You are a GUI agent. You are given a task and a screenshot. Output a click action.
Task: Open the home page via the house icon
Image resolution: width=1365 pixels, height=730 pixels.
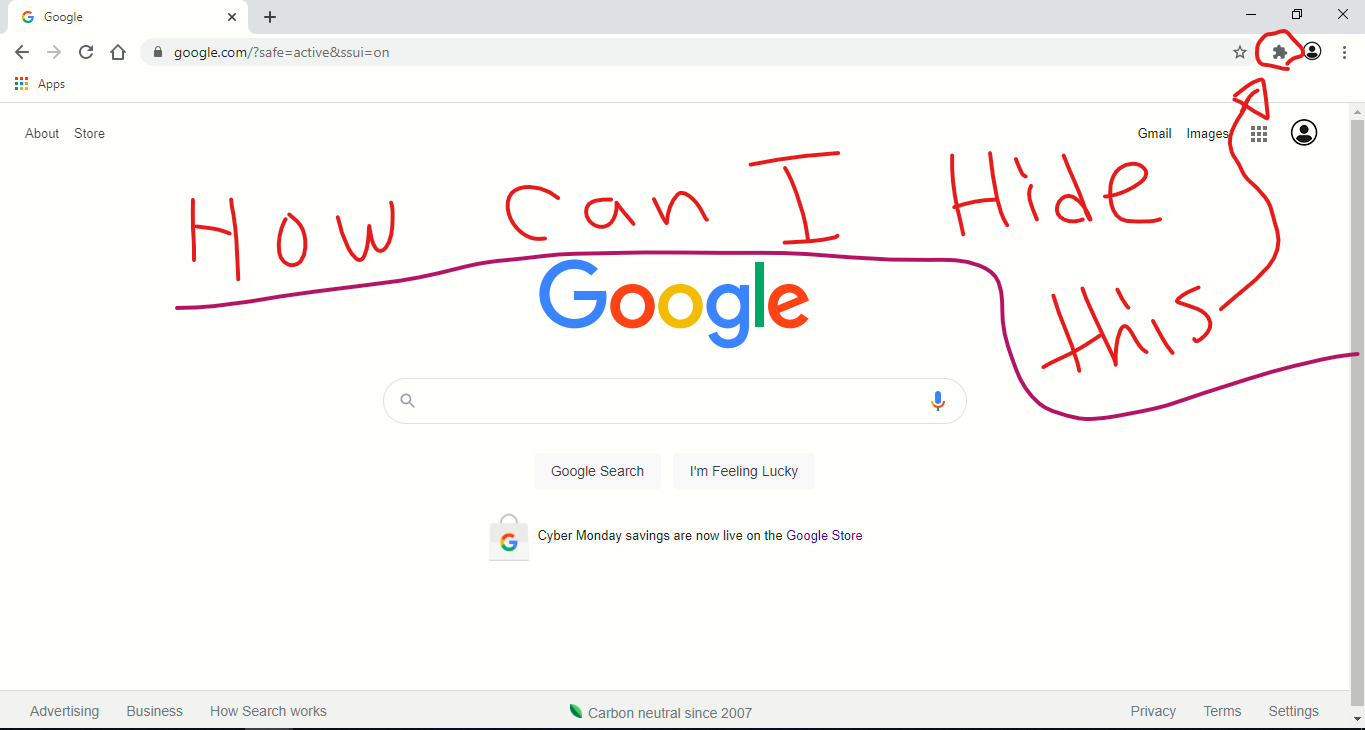click(x=118, y=52)
